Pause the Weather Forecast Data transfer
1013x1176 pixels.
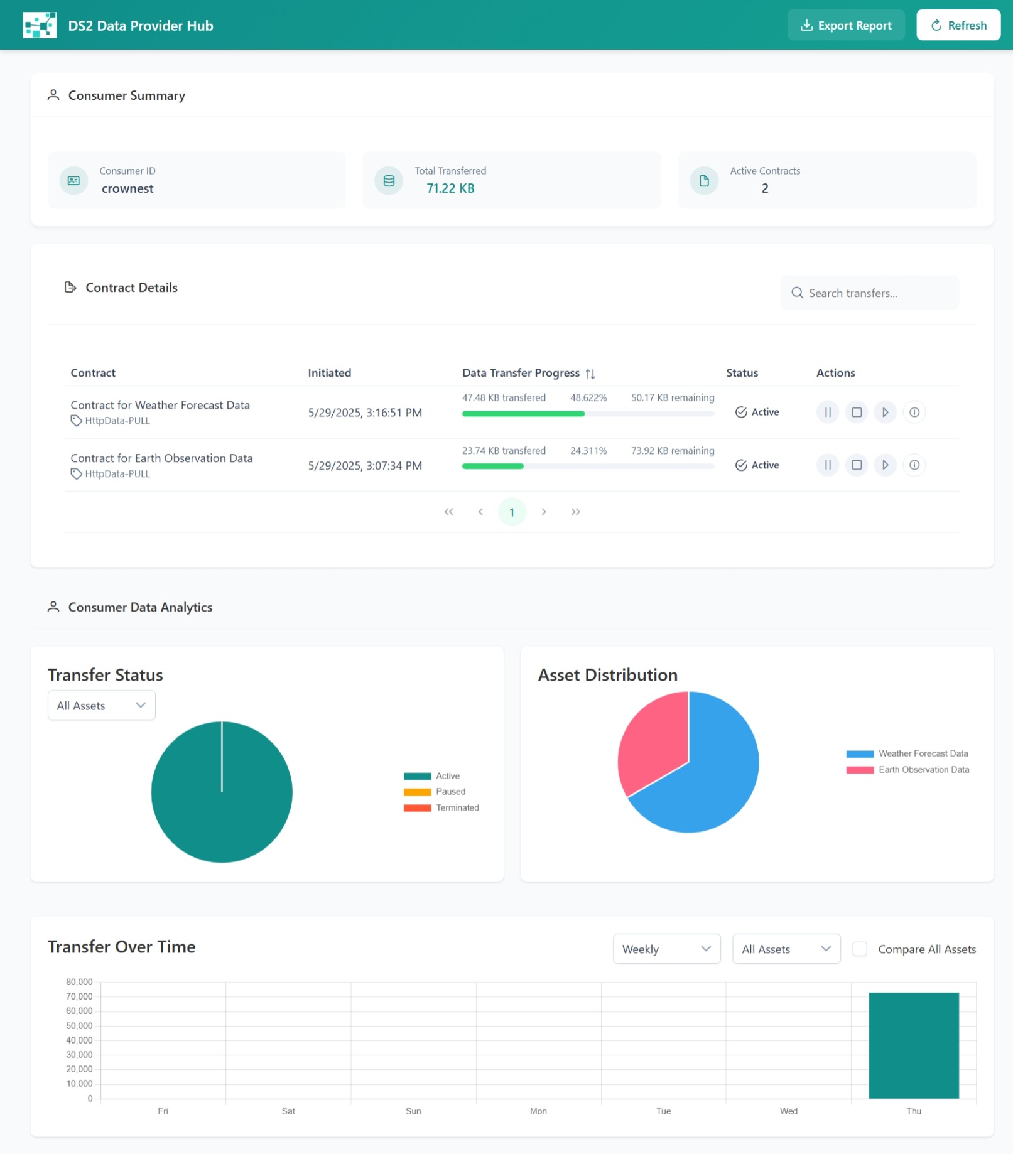point(828,413)
